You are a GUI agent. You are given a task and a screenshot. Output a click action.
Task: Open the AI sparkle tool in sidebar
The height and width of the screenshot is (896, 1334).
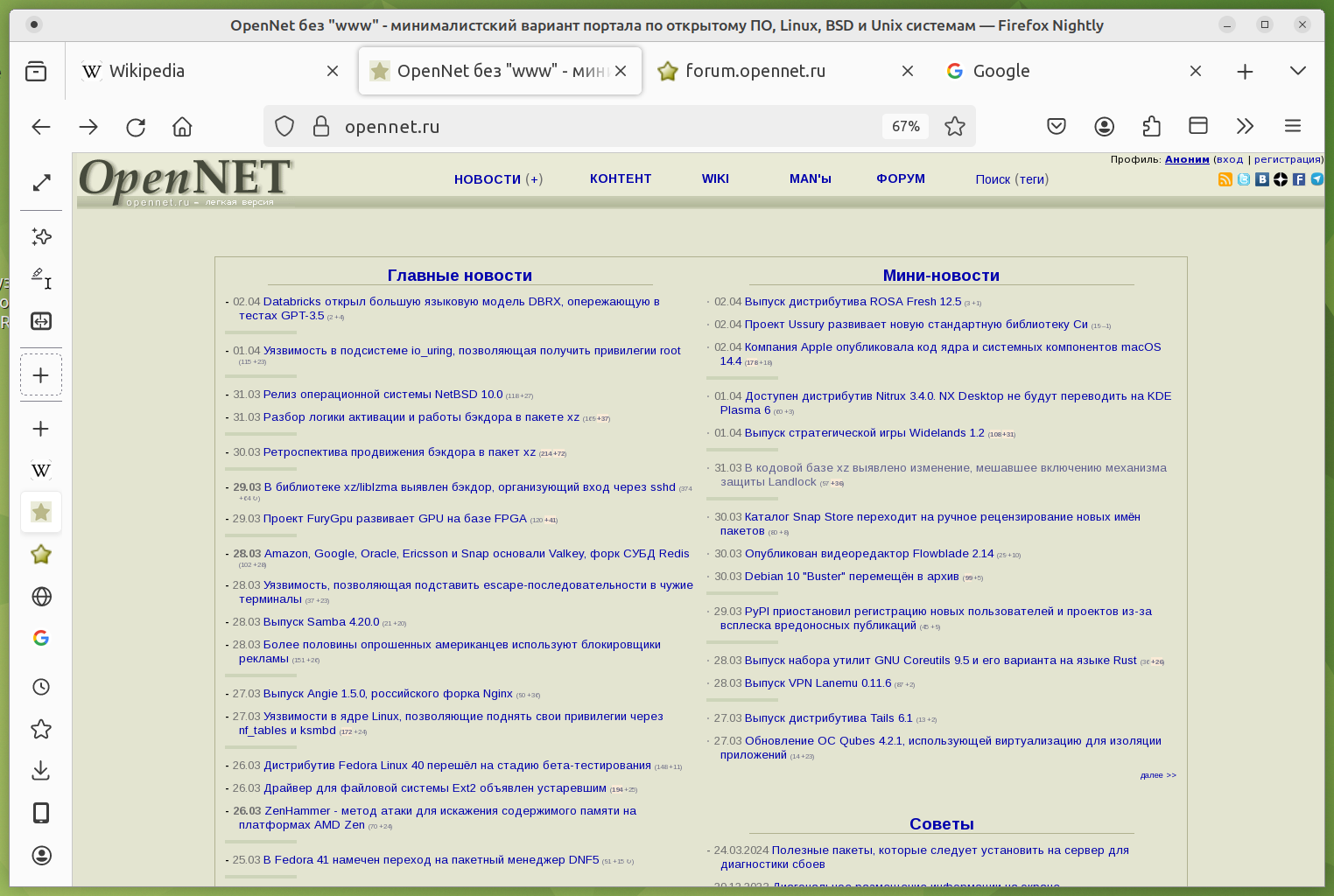41,237
